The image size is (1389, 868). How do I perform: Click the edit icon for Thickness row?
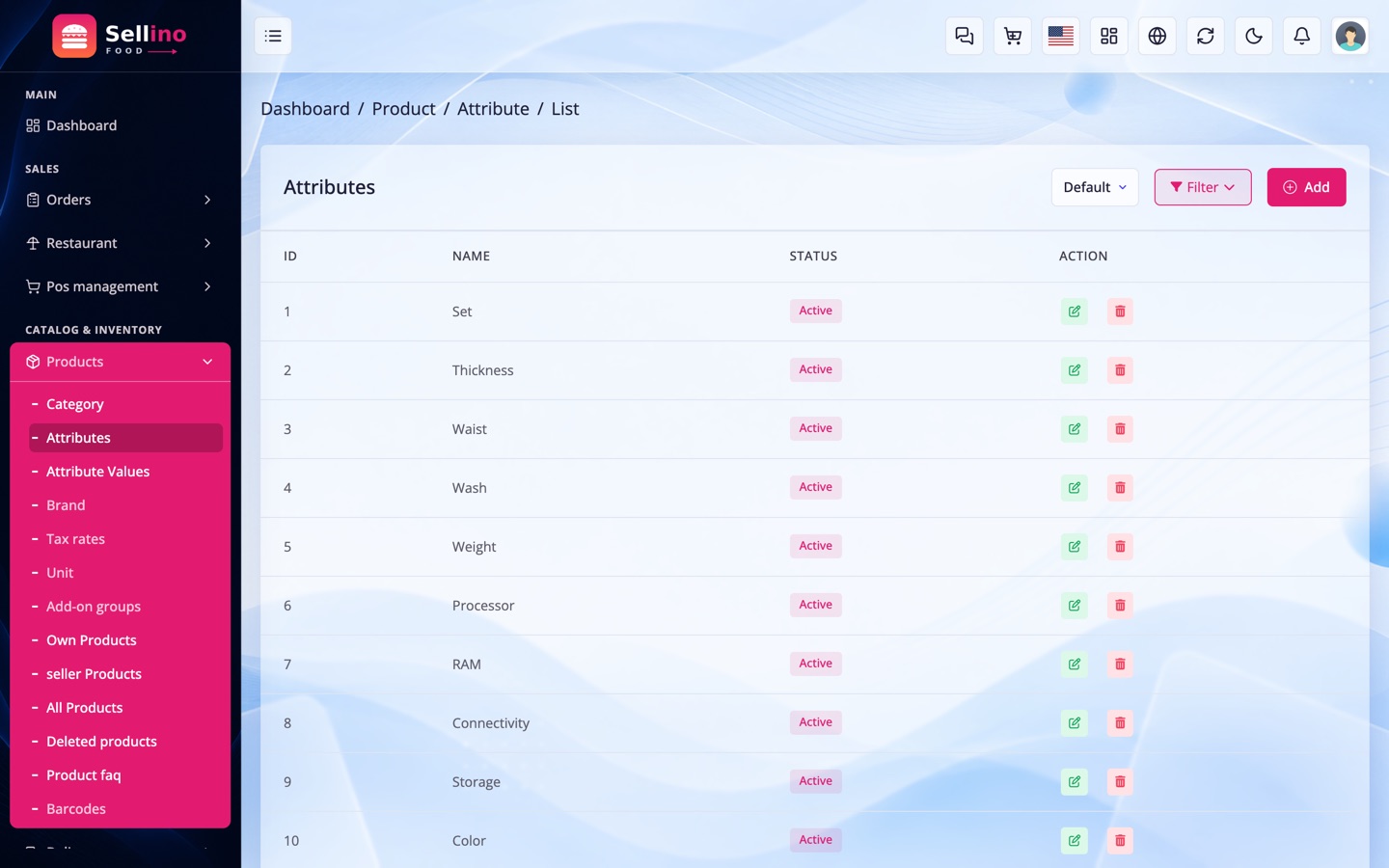pos(1074,370)
